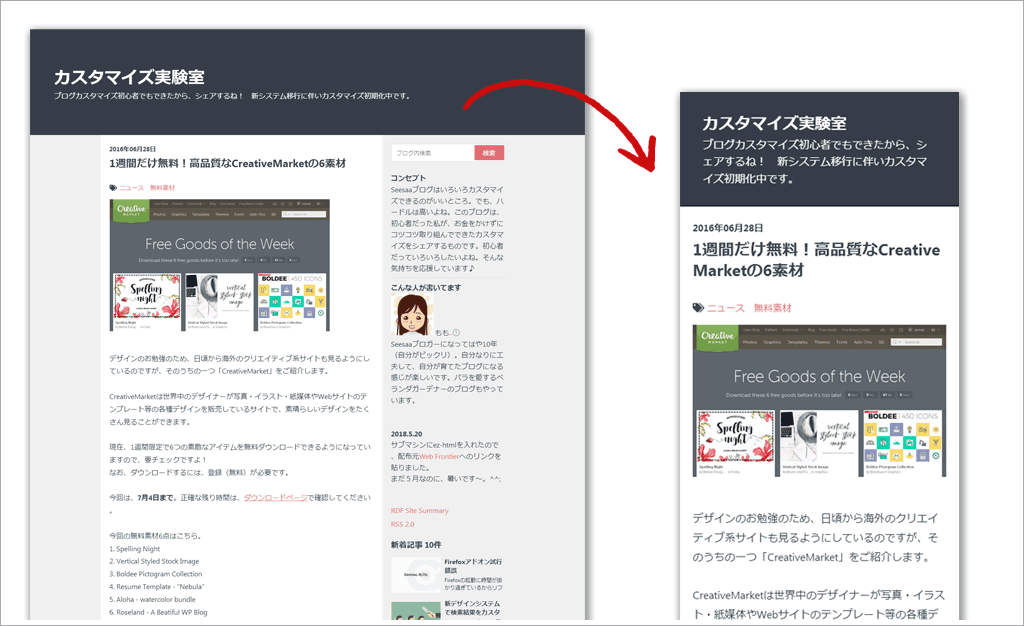
Task: Click the tag icon in the desktop article
Action: coord(113,188)
